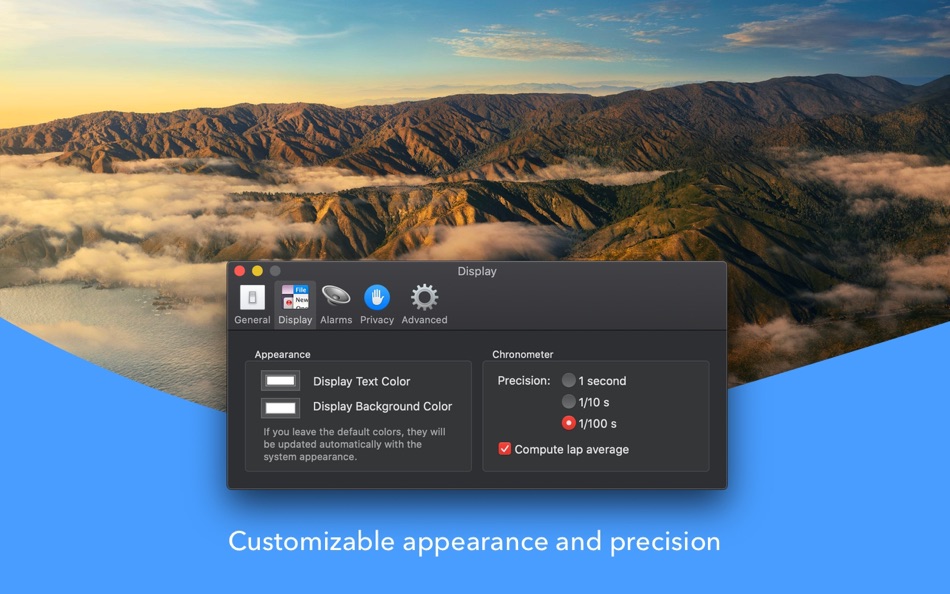Click the default colors hint text
The width and height of the screenshot is (950, 594).
click(x=354, y=444)
